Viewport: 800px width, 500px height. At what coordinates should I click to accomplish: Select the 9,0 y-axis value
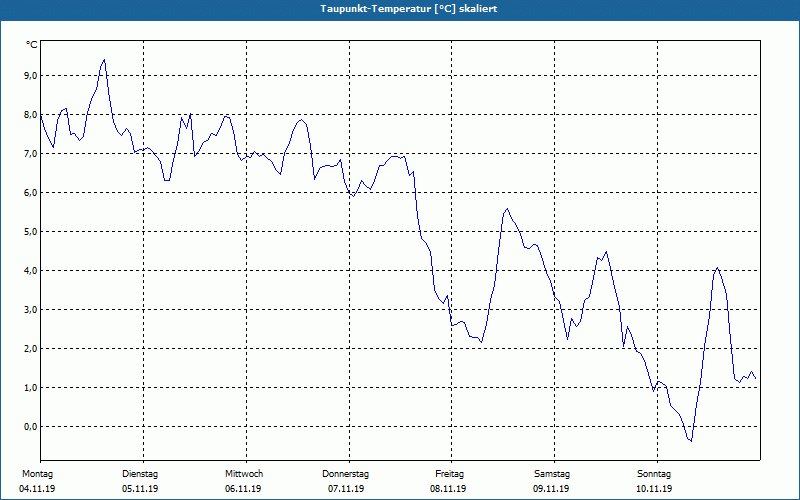point(31,76)
